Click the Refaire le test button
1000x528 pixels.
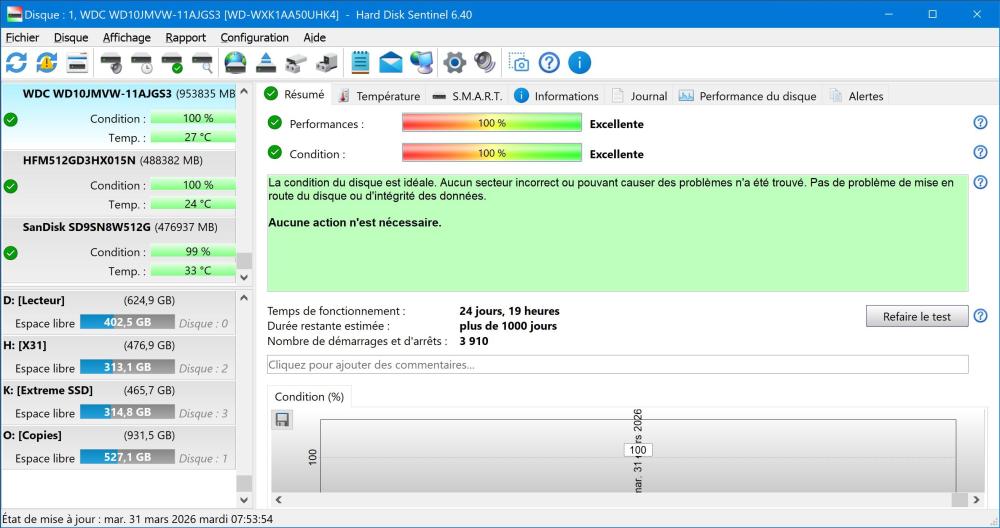pos(917,316)
